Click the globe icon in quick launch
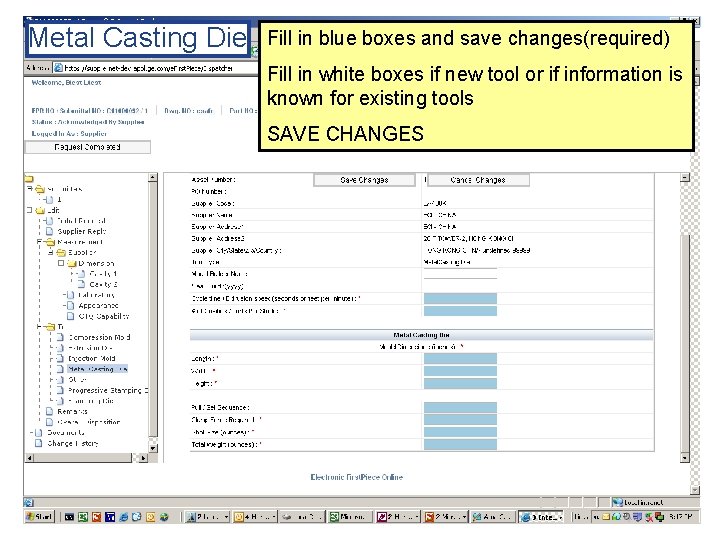This screenshot has height=540, width=720. [x=164, y=517]
